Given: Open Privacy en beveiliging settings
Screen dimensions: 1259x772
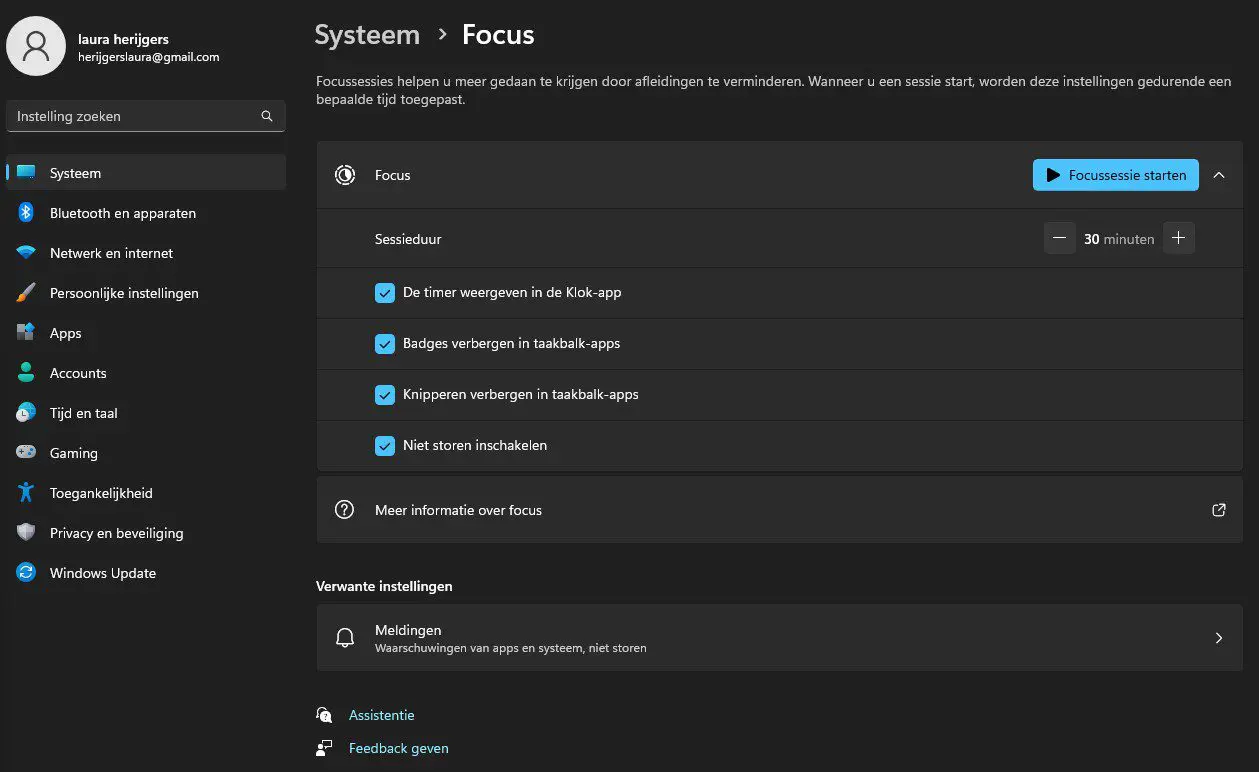Looking at the screenshot, I should pyautogui.click(x=146, y=533).
